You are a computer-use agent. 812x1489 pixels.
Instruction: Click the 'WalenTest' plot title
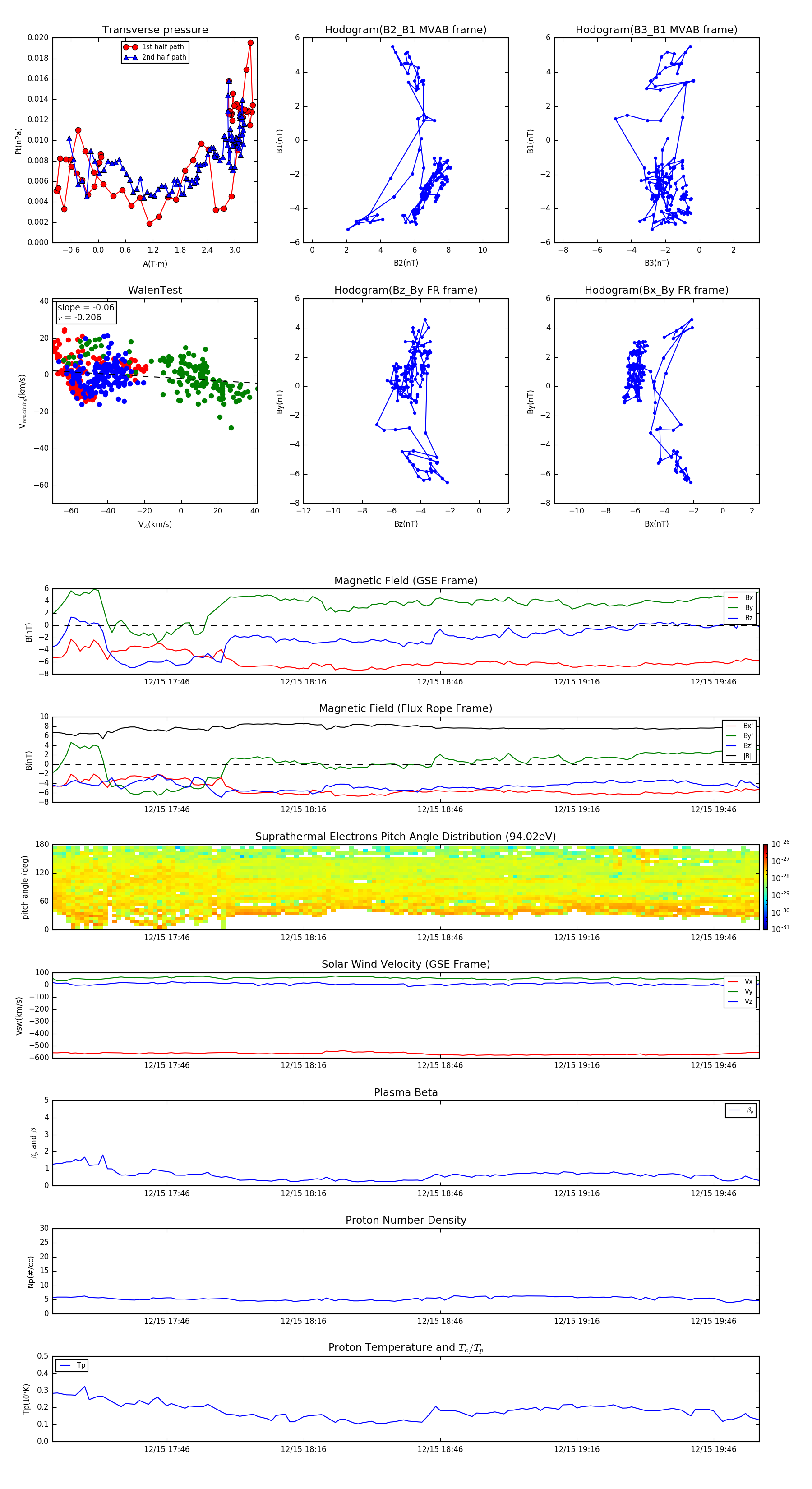pos(155,290)
